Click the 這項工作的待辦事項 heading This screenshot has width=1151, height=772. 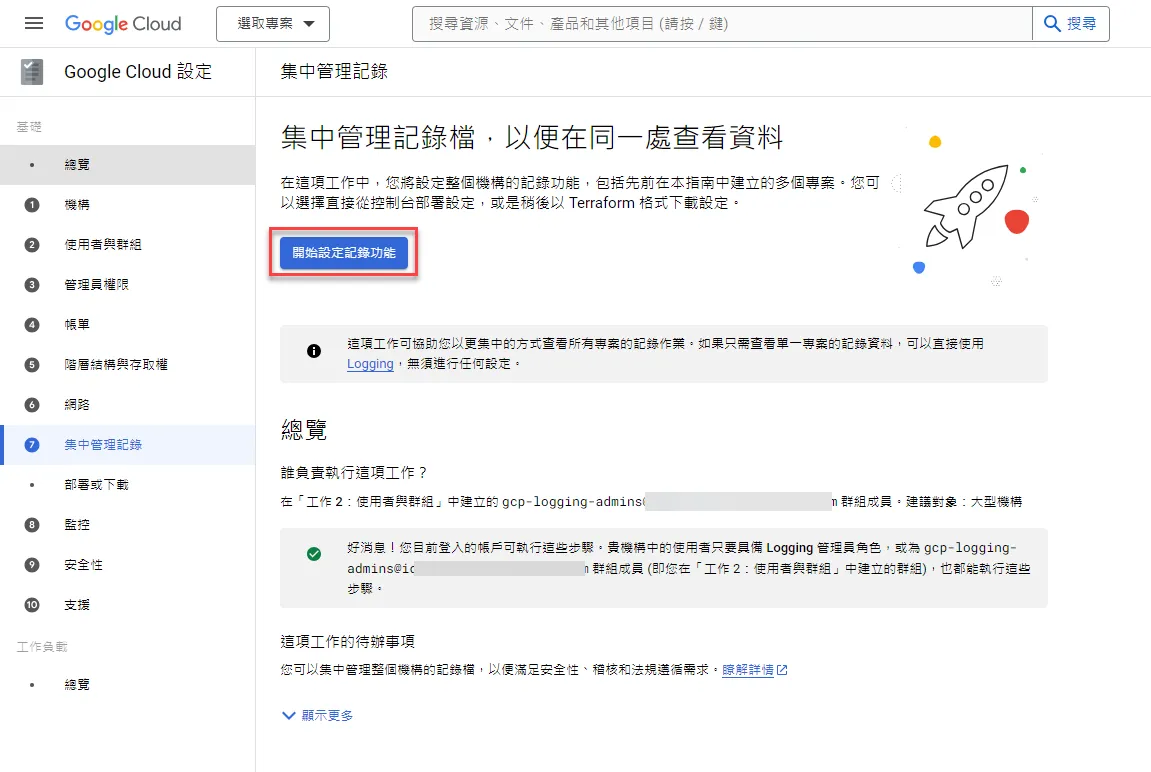(x=347, y=641)
